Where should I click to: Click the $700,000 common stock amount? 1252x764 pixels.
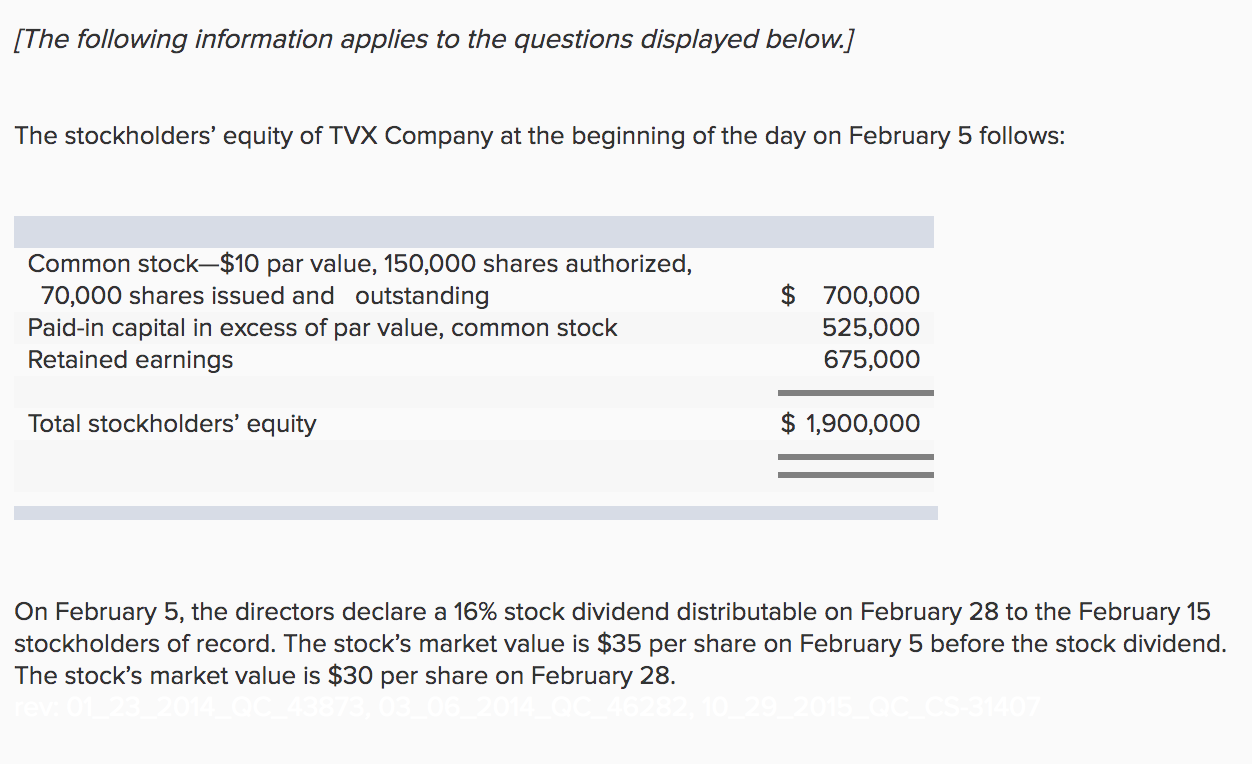(x=850, y=296)
